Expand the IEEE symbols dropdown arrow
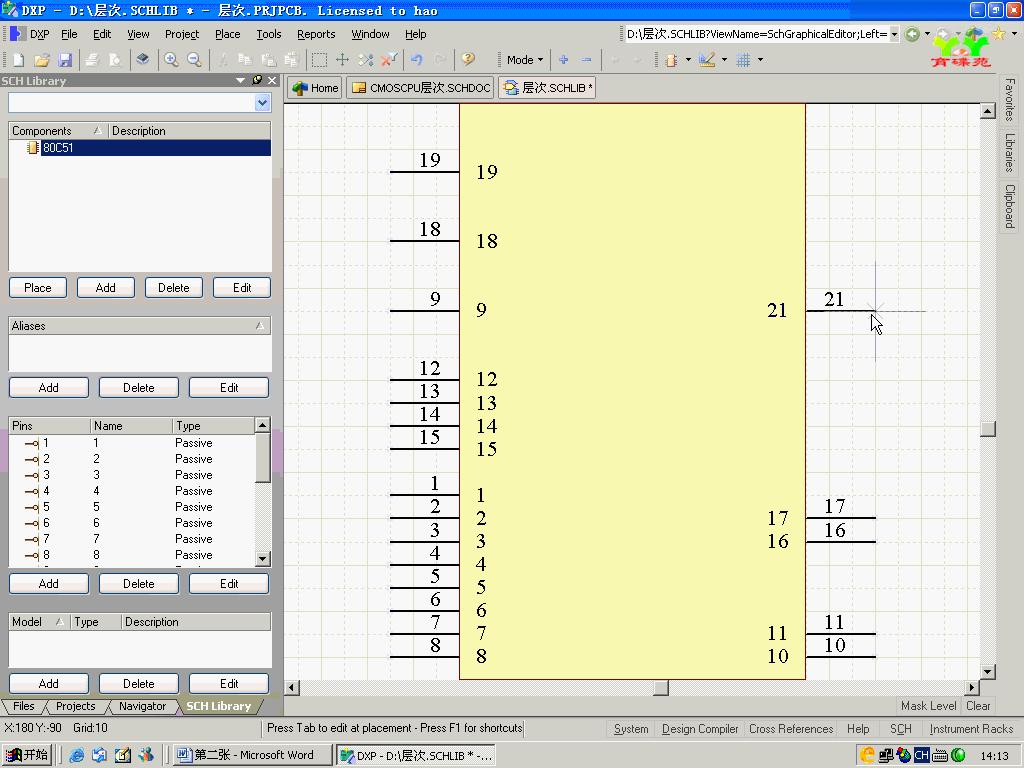 point(688,60)
